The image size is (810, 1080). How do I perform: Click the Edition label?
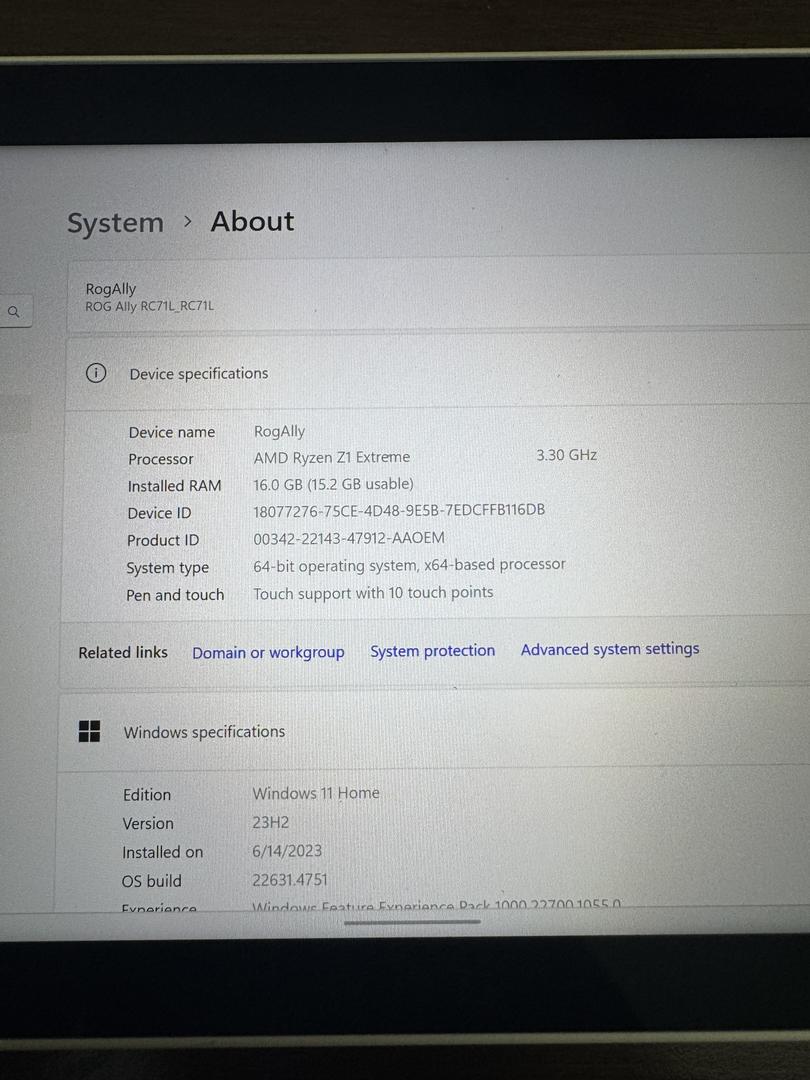(147, 795)
